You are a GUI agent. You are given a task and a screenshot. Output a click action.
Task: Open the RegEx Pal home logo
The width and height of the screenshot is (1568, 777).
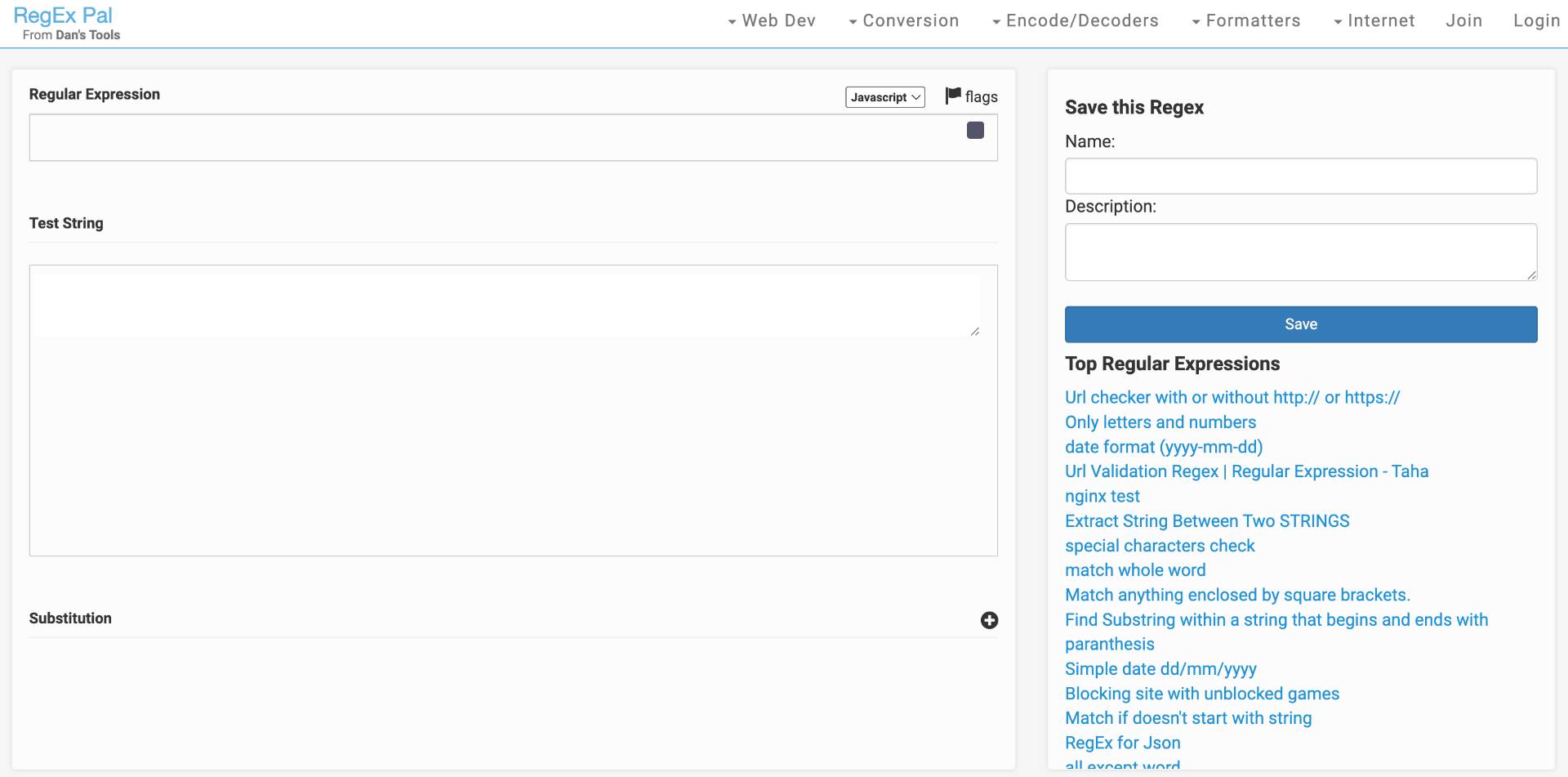63,16
